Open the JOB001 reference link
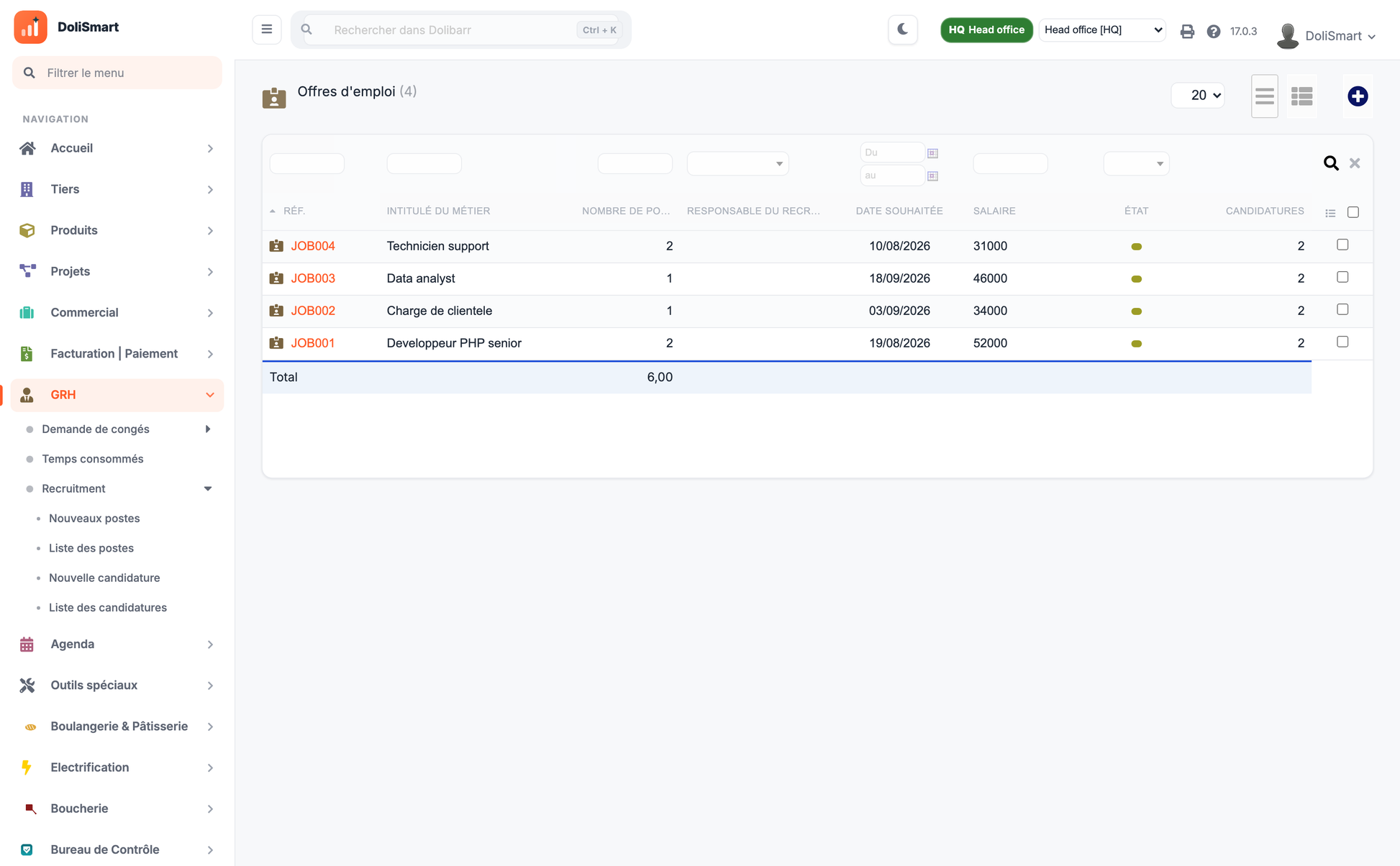1400x866 pixels. [x=313, y=343]
